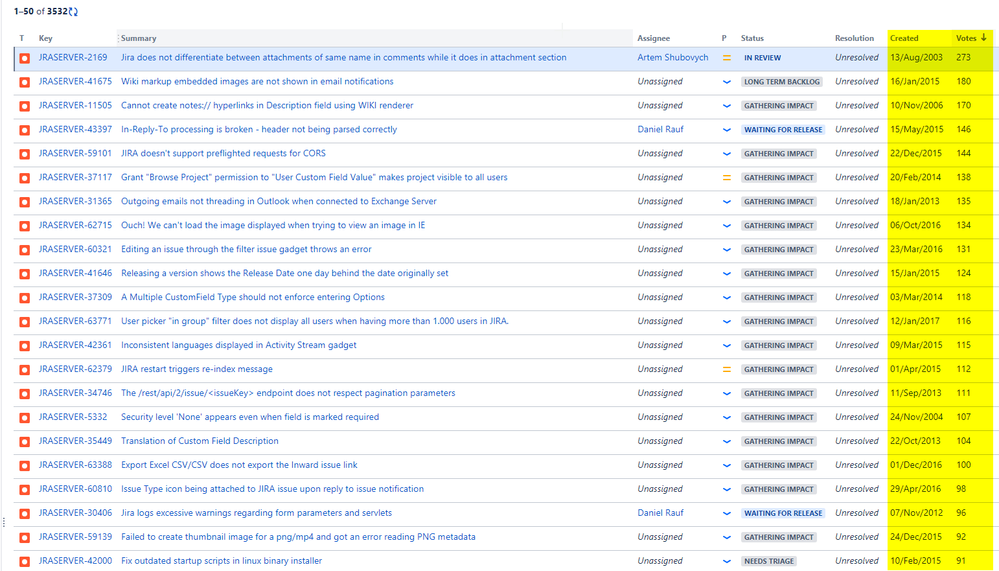Open issue key JRASERVER-30406

point(75,513)
